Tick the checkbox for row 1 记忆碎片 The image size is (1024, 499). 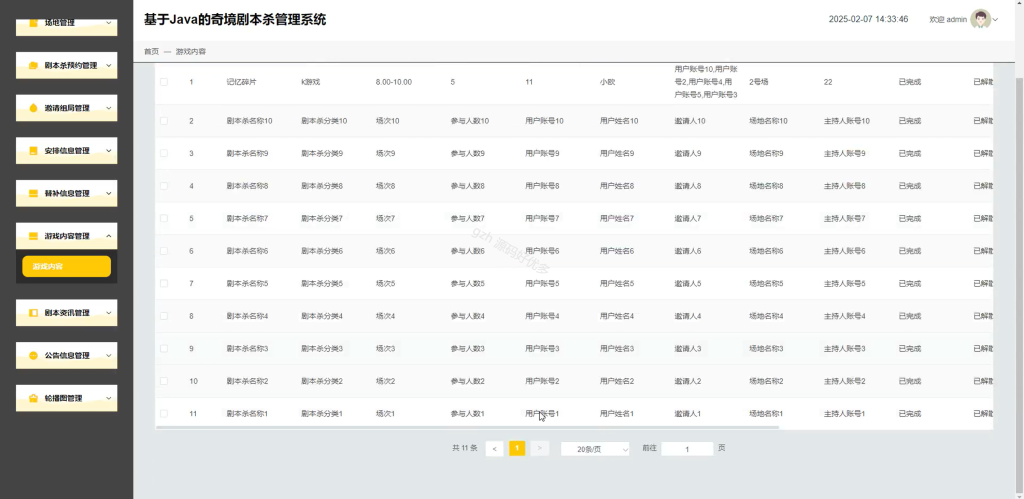pyautogui.click(x=164, y=82)
